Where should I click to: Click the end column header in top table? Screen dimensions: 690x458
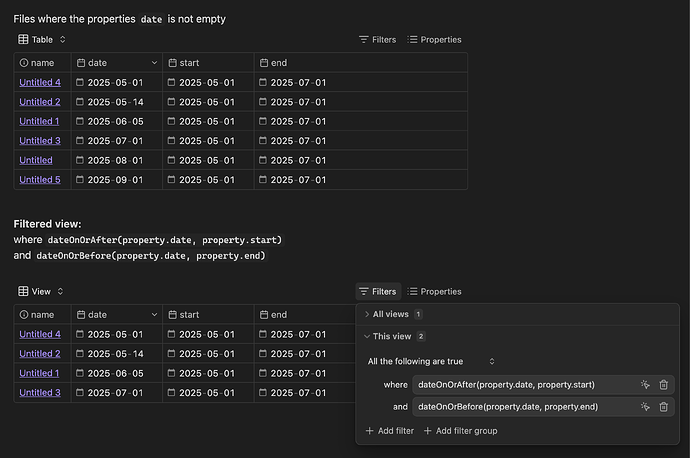pos(361,63)
